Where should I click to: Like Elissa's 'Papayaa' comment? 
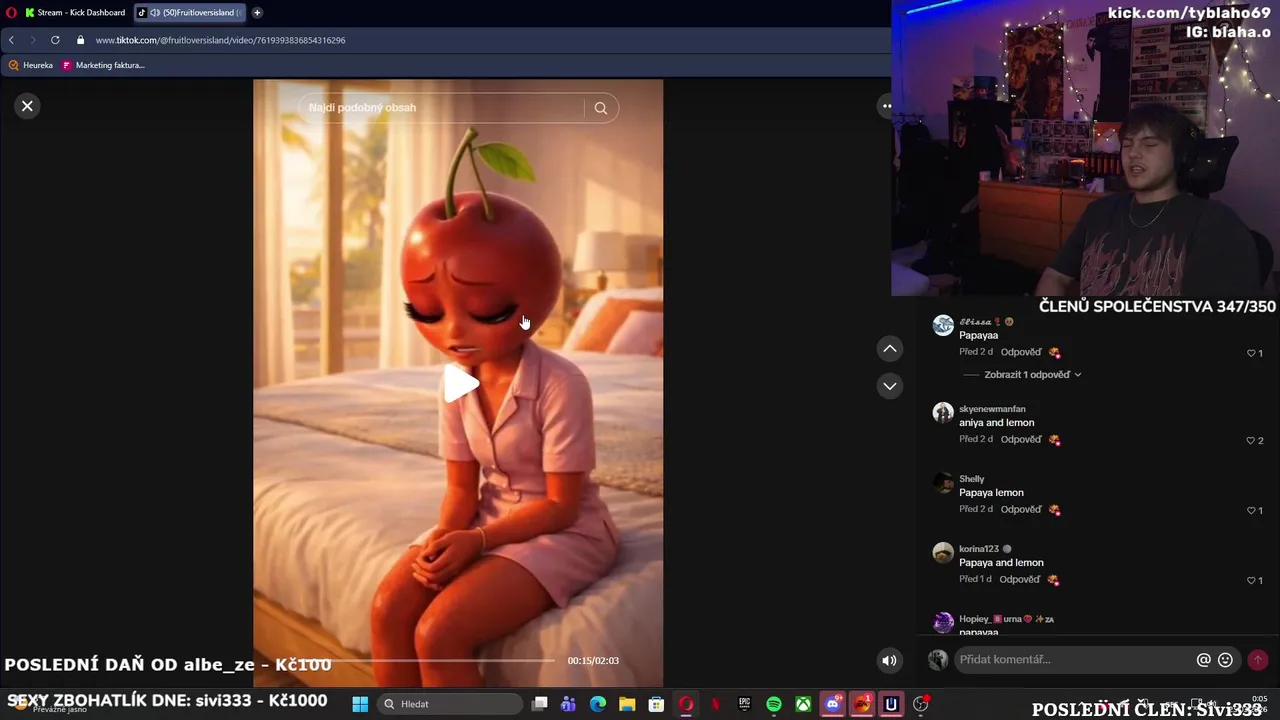[1251, 353]
